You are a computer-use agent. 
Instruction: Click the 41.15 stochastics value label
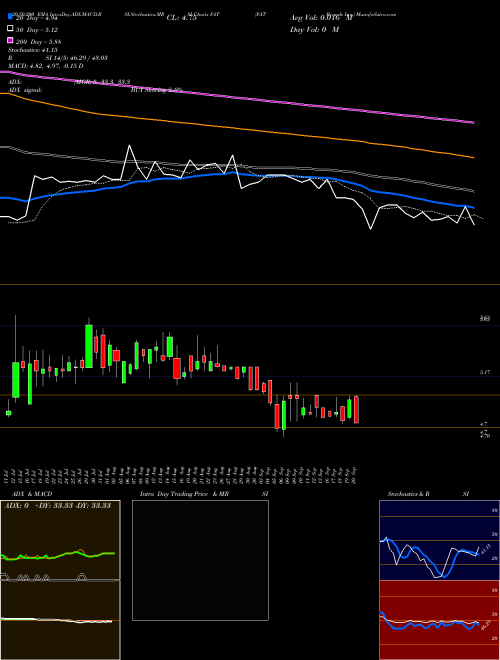pyautogui.click(x=485, y=549)
